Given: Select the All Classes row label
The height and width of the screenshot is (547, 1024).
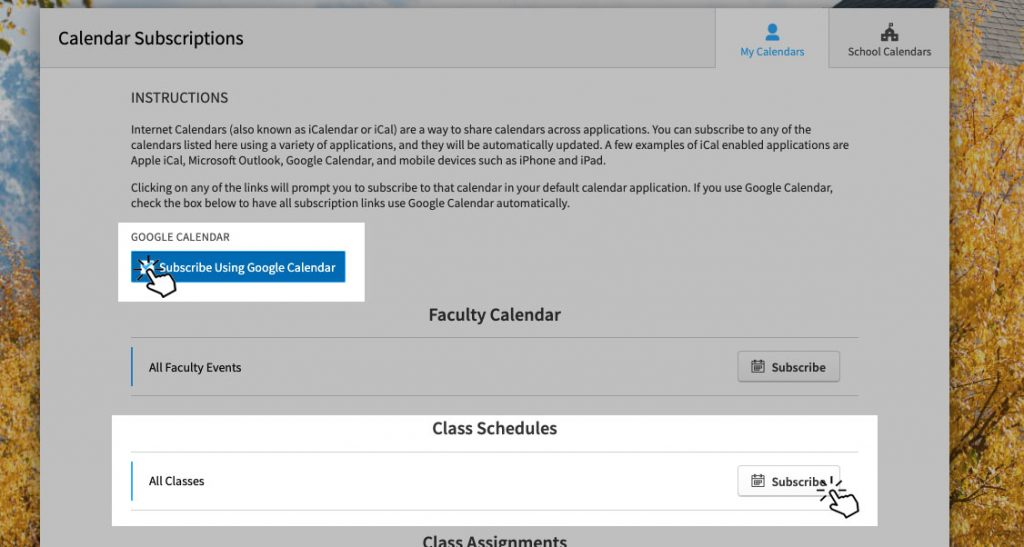Looking at the screenshot, I should pos(176,481).
